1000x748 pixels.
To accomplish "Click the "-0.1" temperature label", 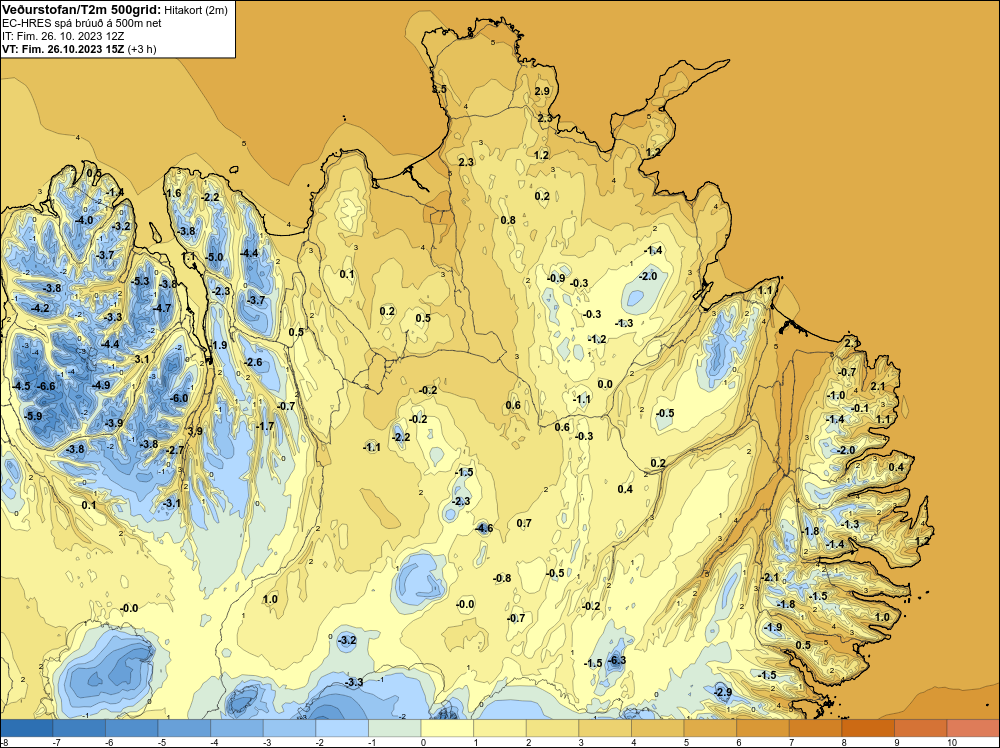I will coord(860,408).
